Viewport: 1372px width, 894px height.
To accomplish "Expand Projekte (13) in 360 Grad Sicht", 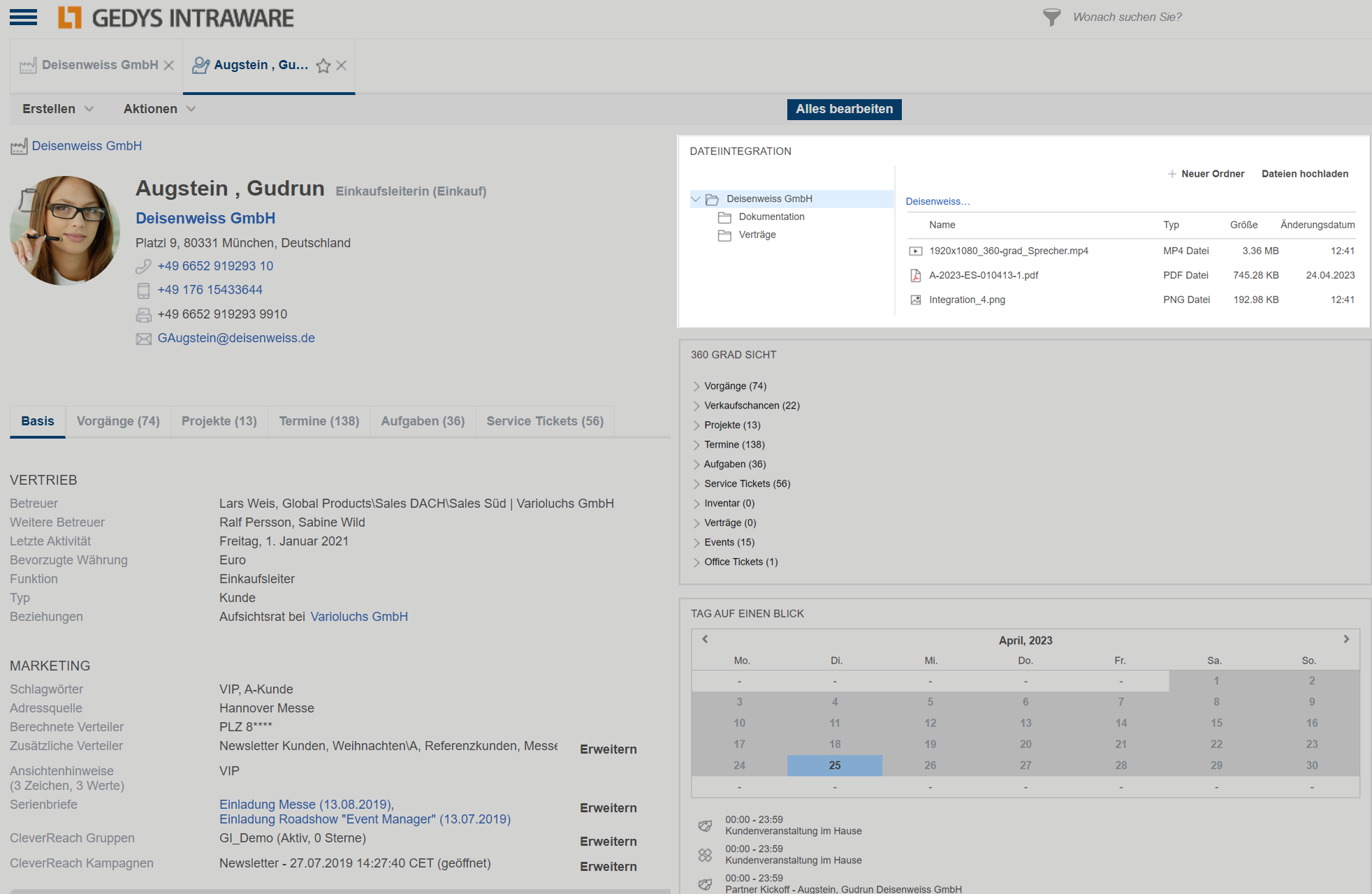I will tap(696, 425).
